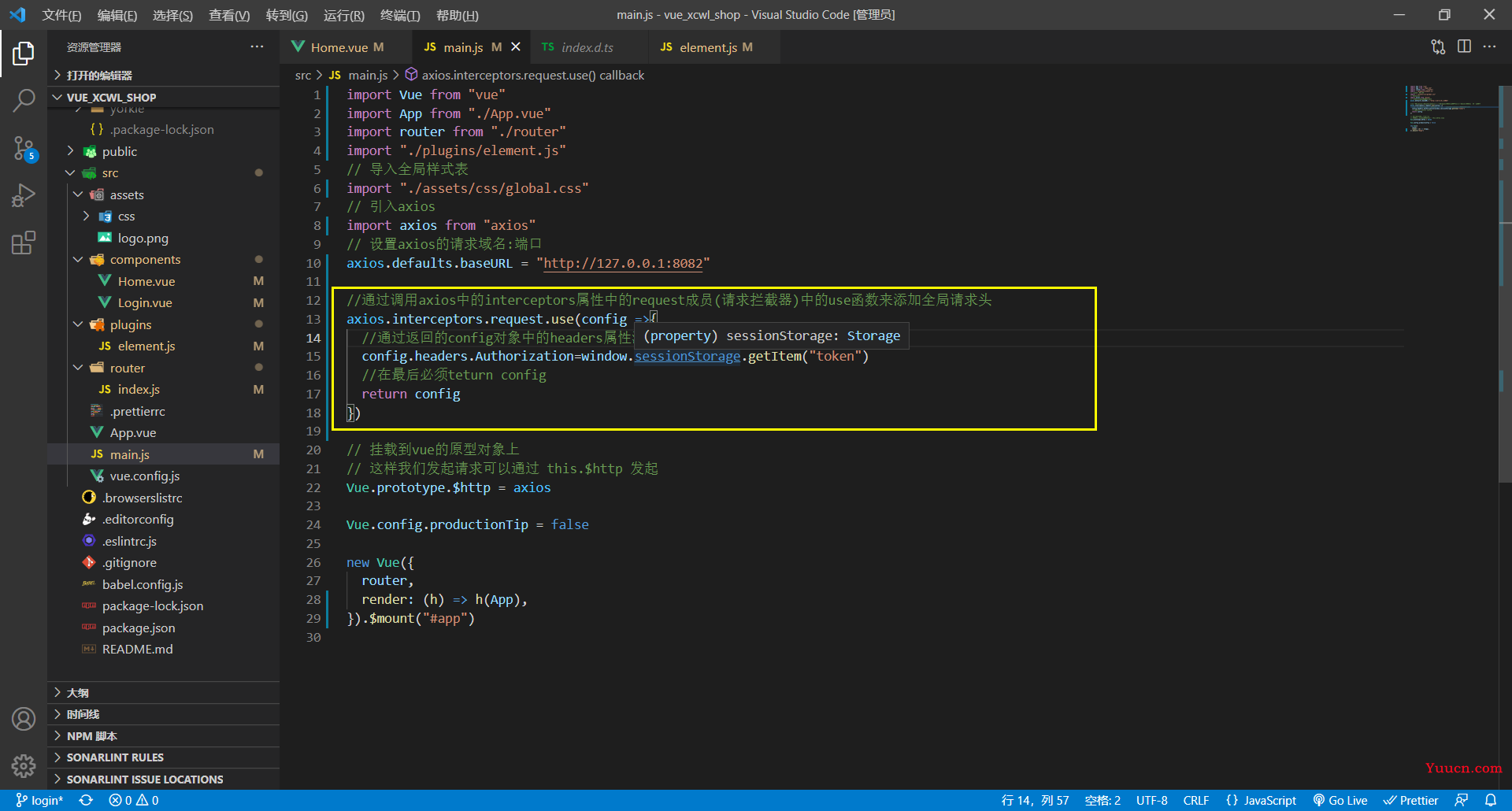Viewport: 1512px width, 811px height.
Task: Collapse the src folder
Action: [x=163, y=173]
